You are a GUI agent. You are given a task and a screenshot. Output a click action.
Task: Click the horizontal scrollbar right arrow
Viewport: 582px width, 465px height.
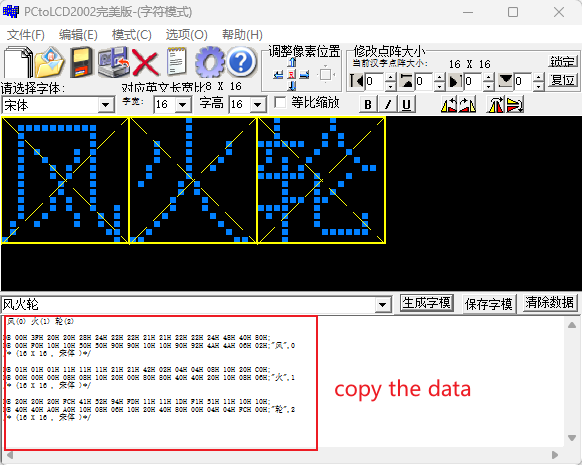pyautogui.click(x=555, y=455)
